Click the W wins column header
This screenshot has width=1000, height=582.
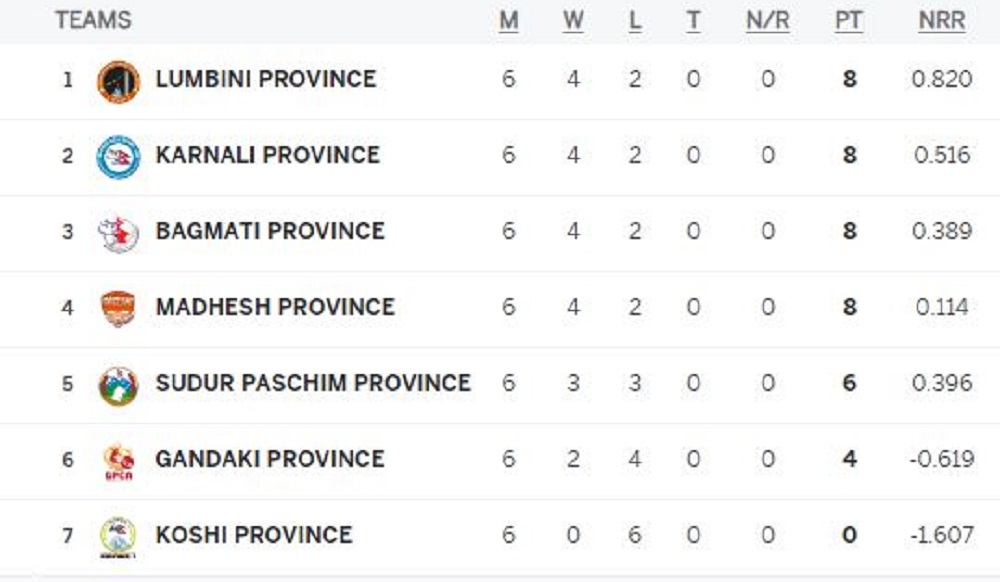(573, 21)
